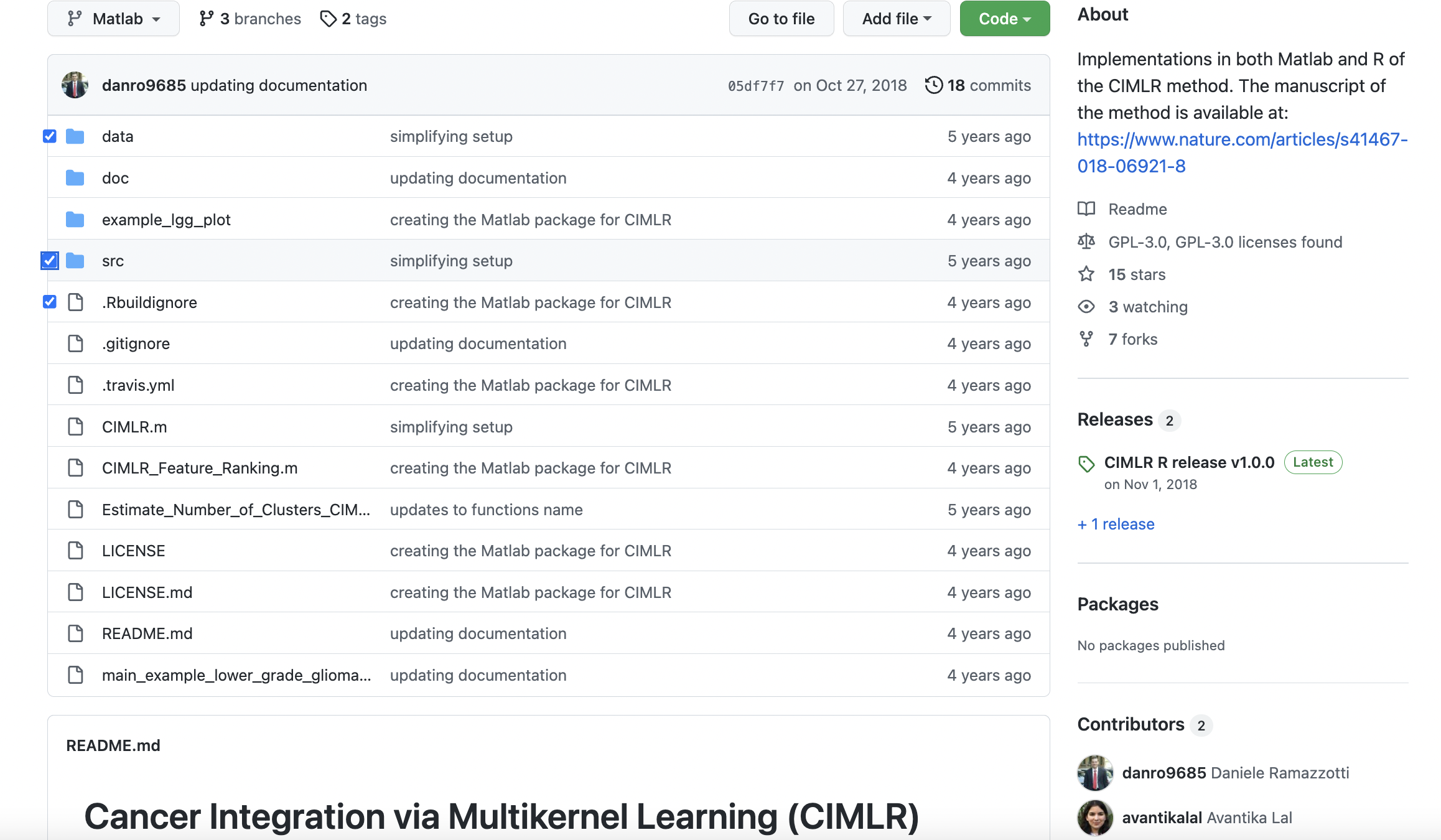Click the branches fork icon

click(206, 19)
